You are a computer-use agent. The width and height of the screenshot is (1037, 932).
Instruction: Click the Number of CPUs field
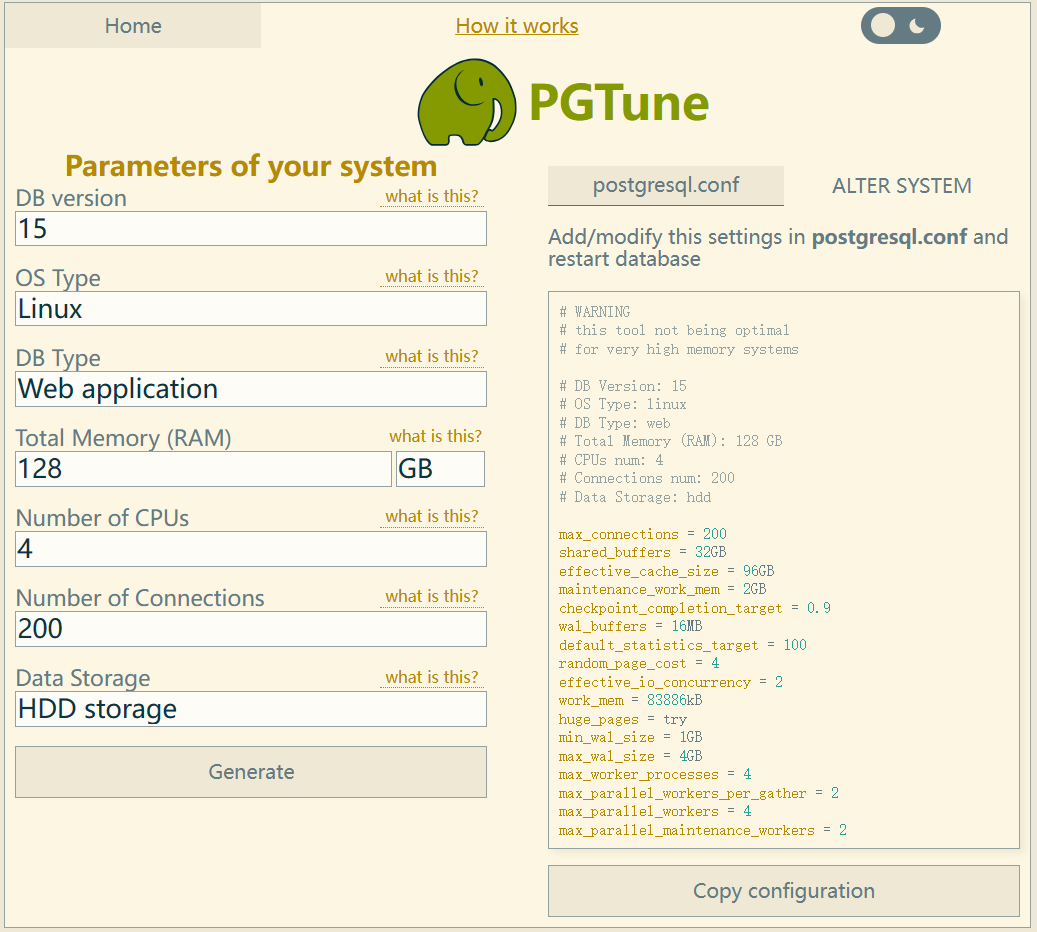click(x=251, y=549)
